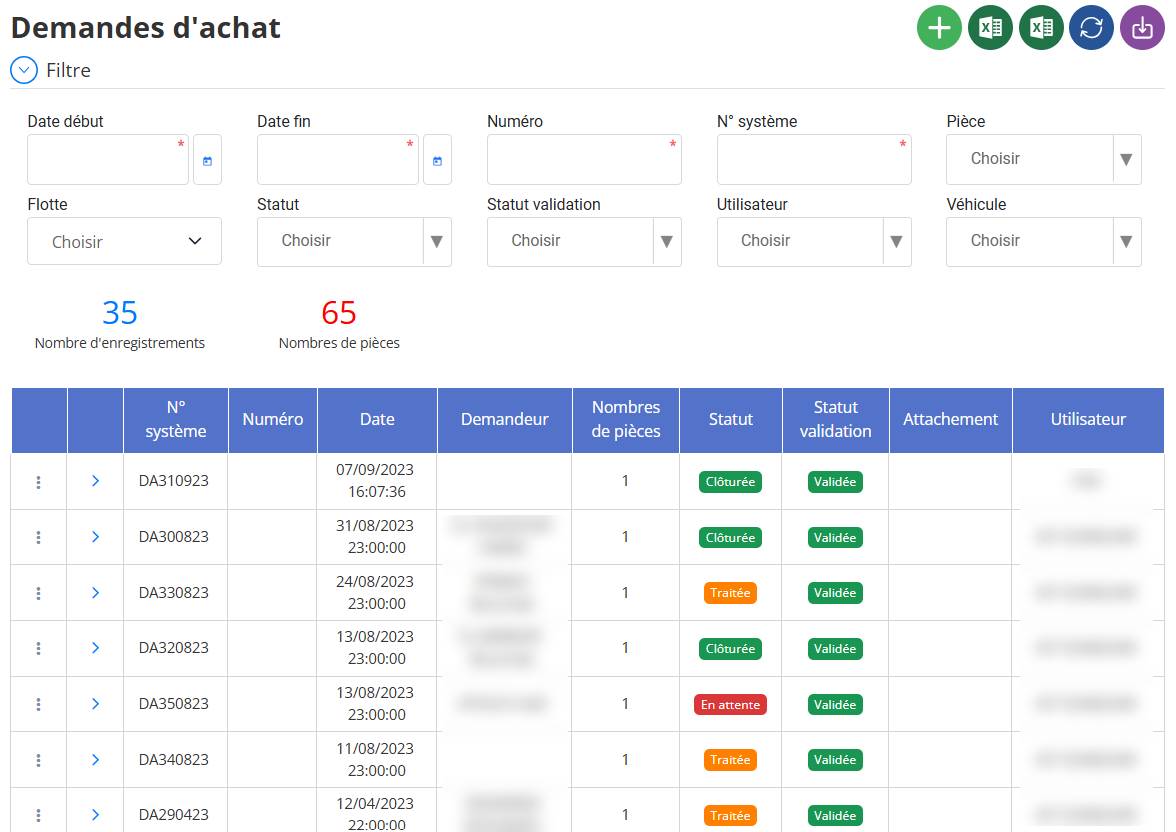This screenshot has width=1176, height=832.
Task: Click system number DA350823 cell
Action: (x=174, y=704)
